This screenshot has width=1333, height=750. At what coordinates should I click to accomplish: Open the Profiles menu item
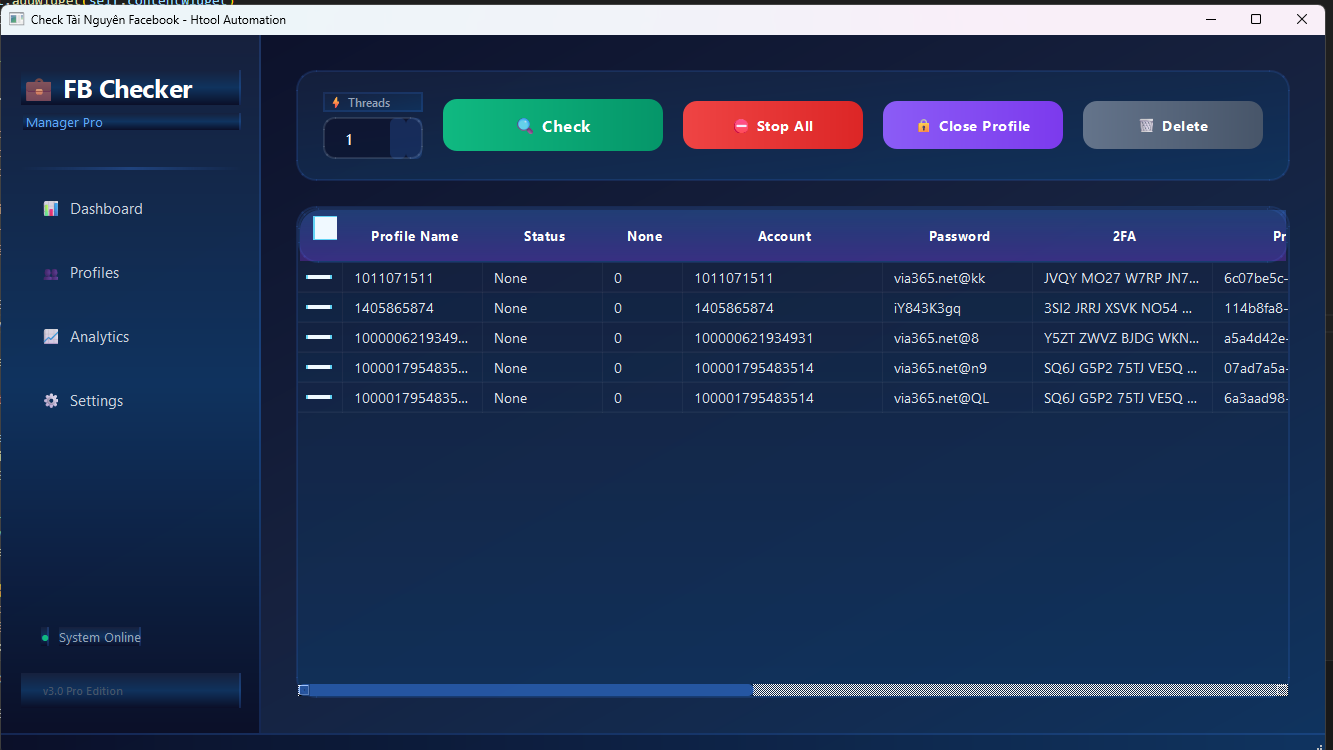pyautogui.click(x=94, y=273)
